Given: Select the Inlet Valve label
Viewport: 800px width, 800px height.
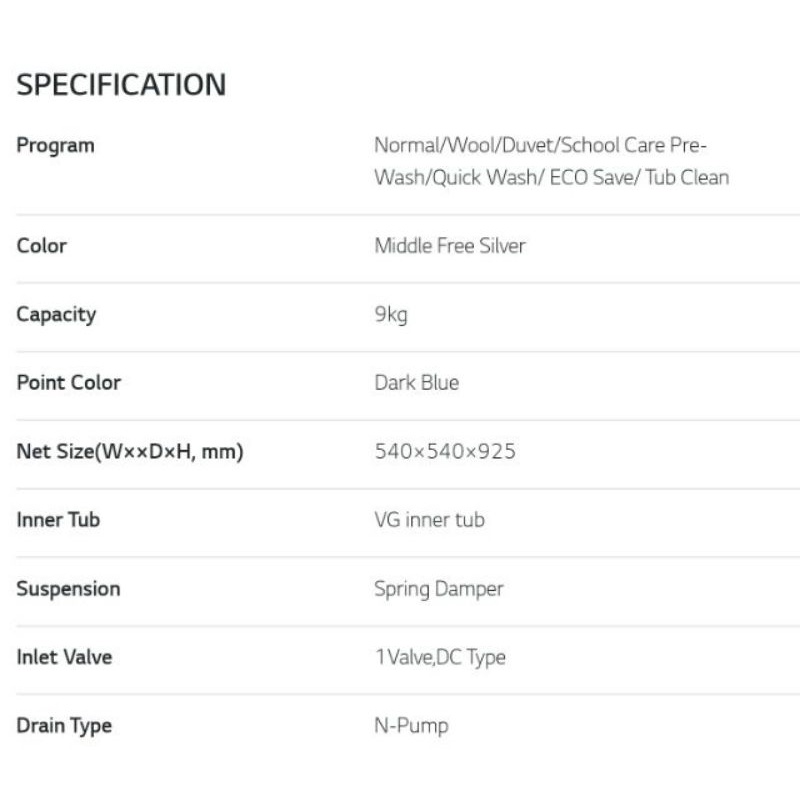Looking at the screenshot, I should pos(64,657).
